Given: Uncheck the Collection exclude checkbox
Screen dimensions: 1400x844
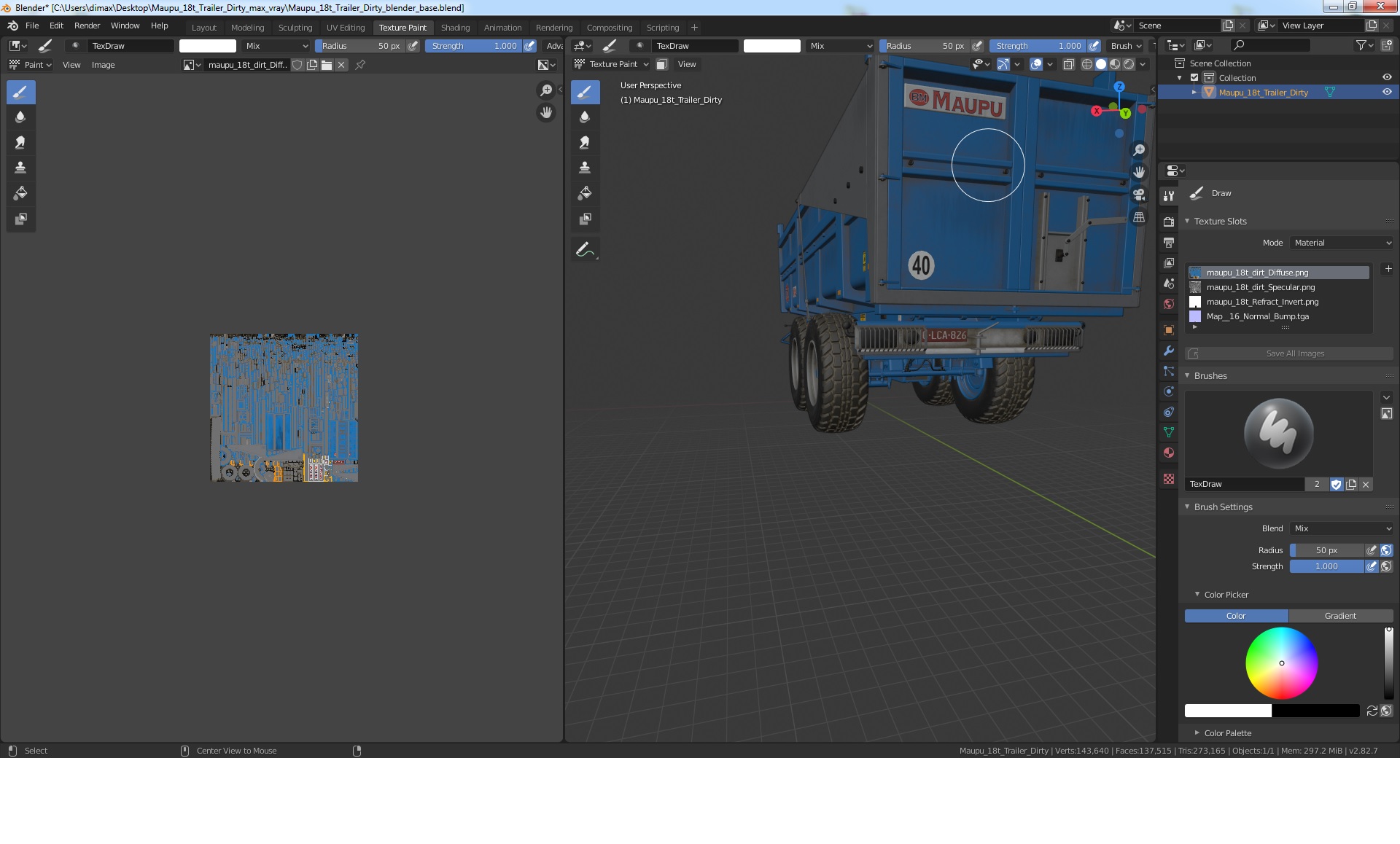Looking at the screenshot, I should (1194, 78).
